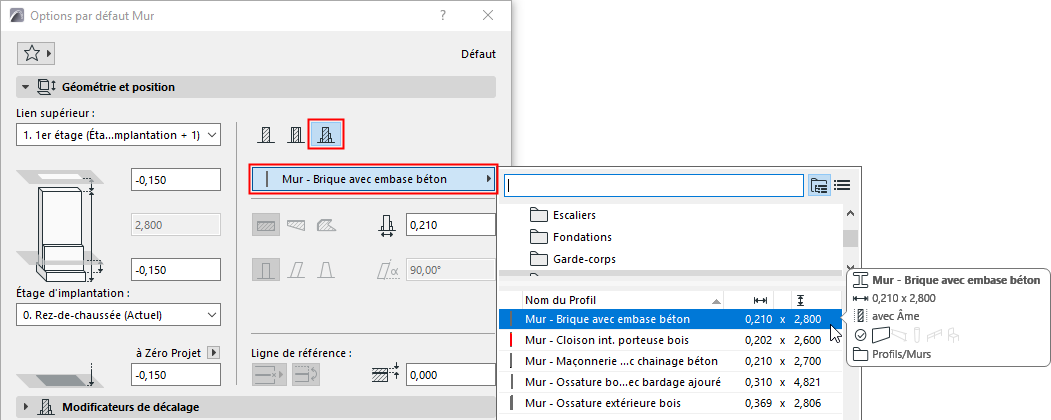The width and height of the screenshot is (1051, 420).
Task: Click the profile search input field
Action: coord(654,185)
